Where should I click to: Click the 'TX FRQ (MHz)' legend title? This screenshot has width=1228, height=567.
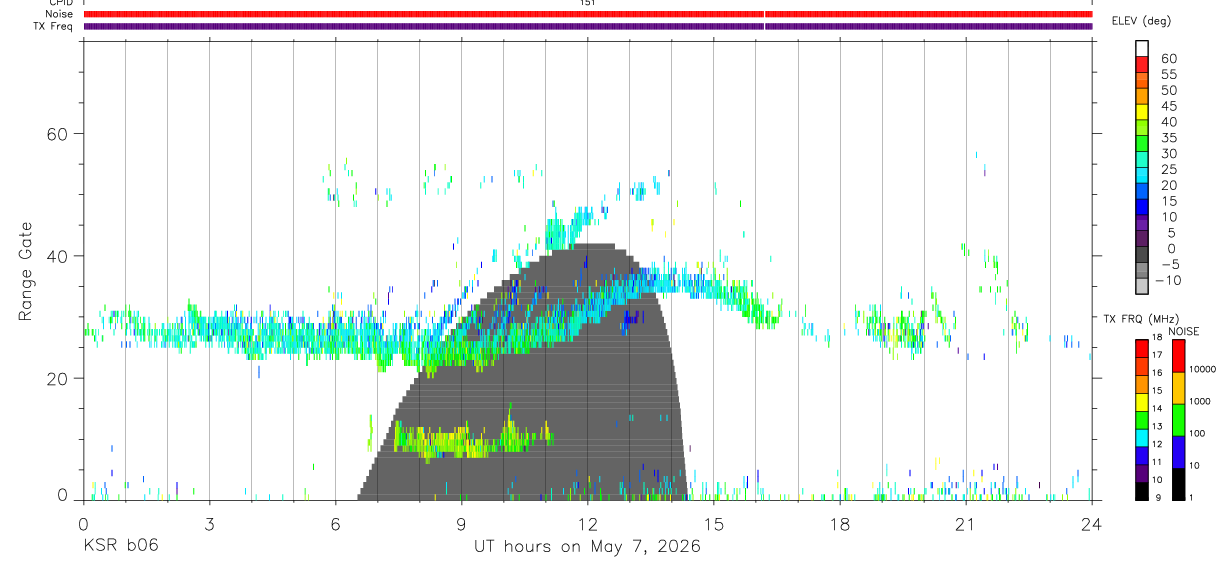click(1141, 319)
